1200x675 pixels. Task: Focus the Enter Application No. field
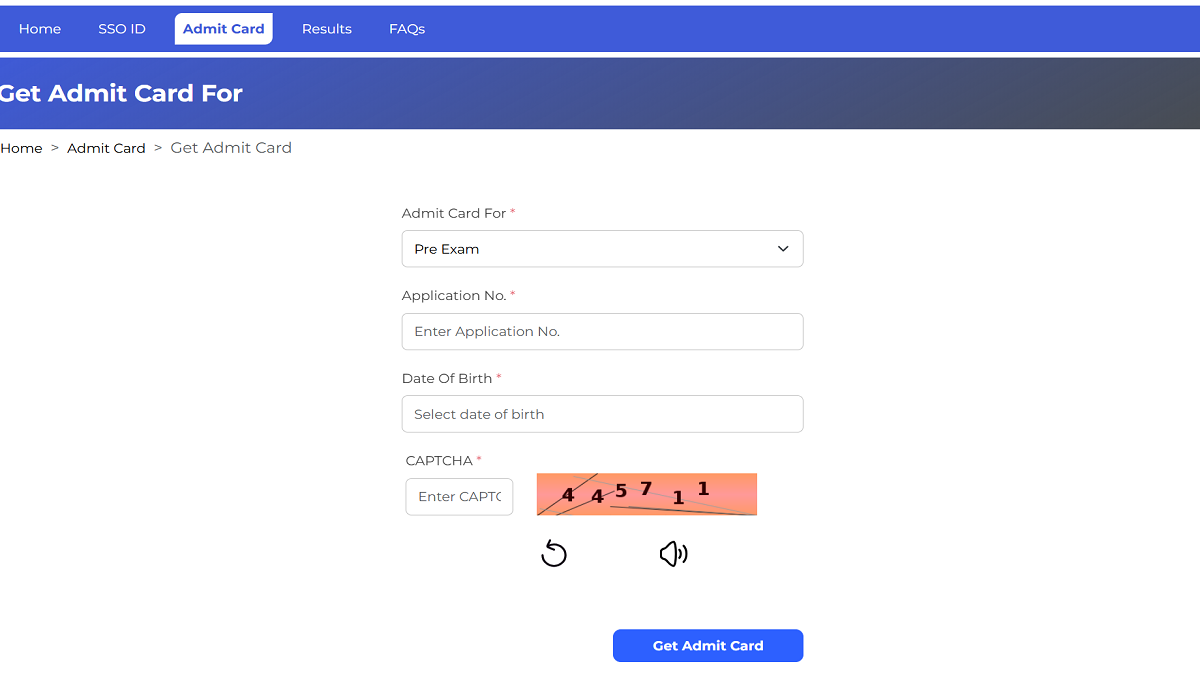tap(602, 332)
